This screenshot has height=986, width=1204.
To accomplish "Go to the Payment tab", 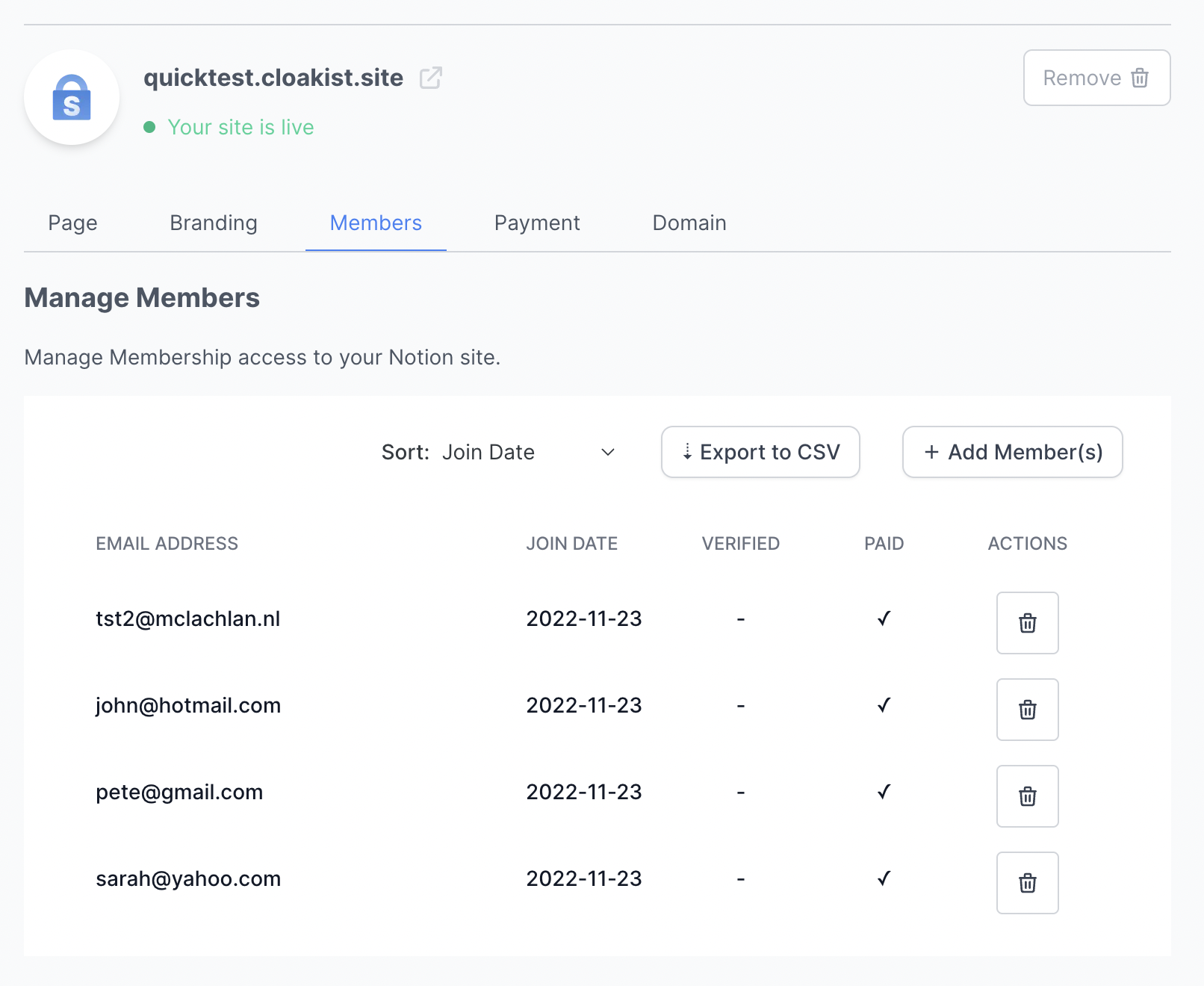I will tap(537, 223).
